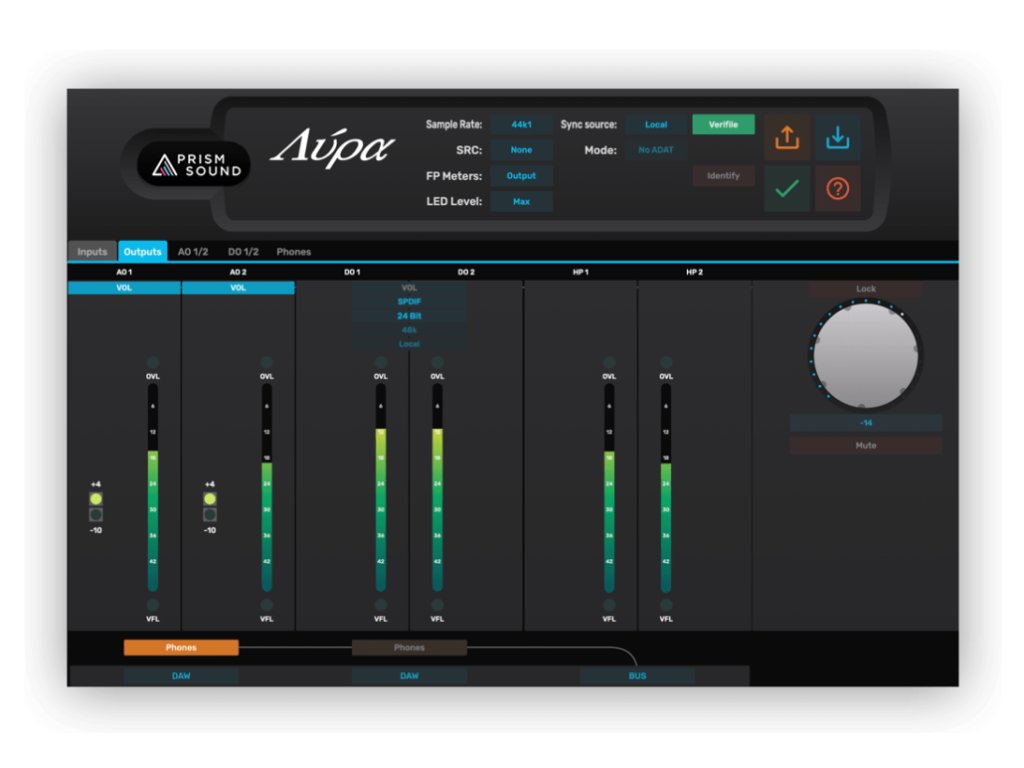Screen dimensions: 1024x768
Task: Open the Sample Rate 44k1 dropdown
Action: coord(521,125)
